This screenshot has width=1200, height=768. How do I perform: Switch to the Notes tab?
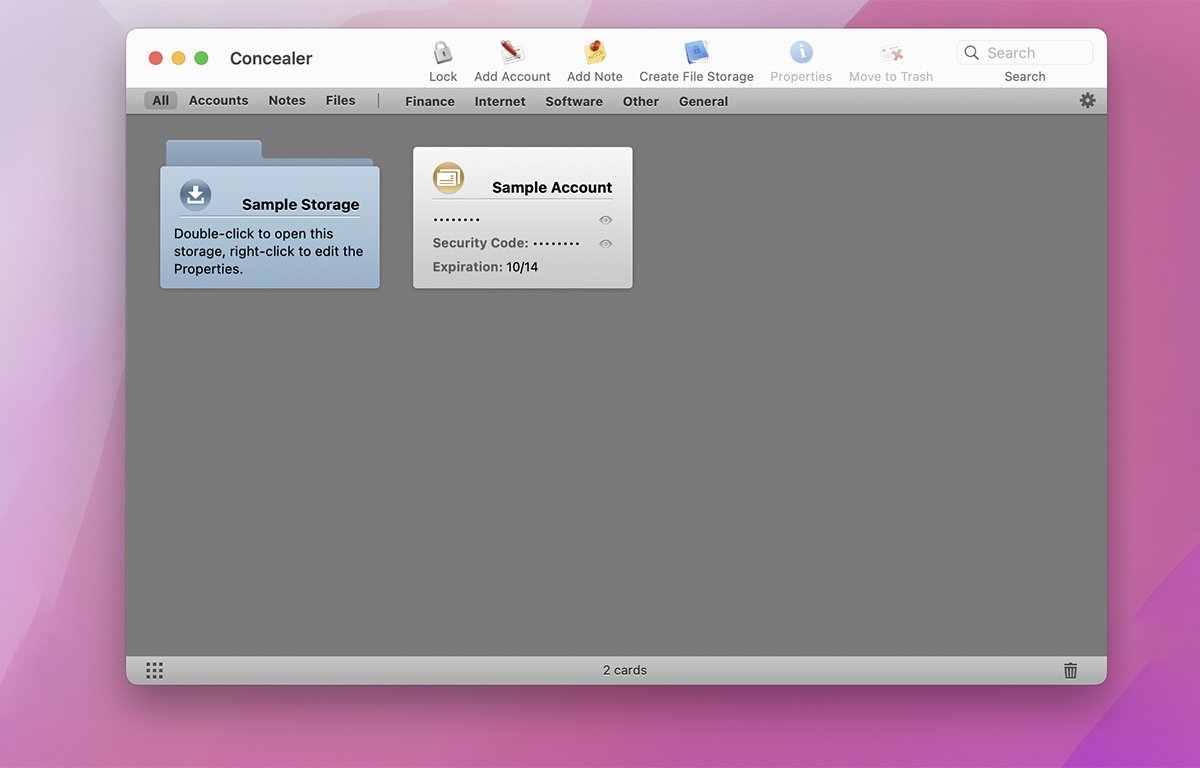pyautogui.click(x=287, y=101)
